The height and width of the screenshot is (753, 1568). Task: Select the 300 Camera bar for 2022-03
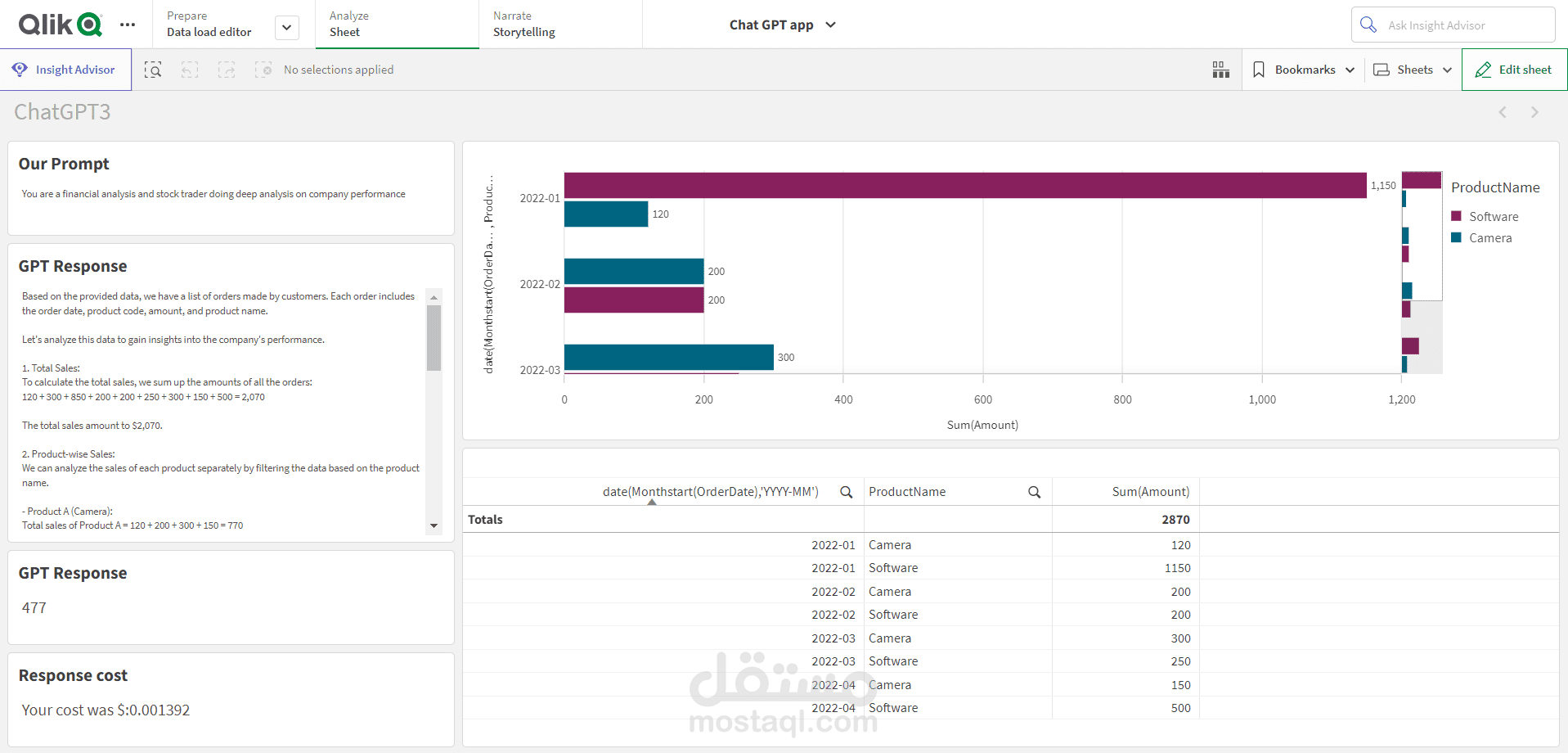point(668,357)
